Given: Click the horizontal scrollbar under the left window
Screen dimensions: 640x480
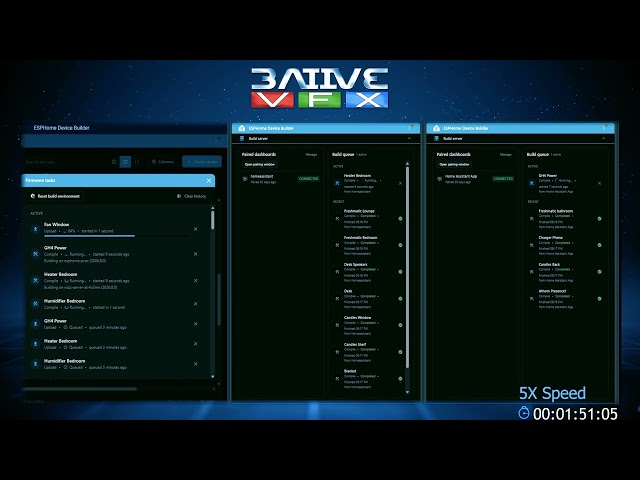Looking at the screenshot, I should (80, 389).
